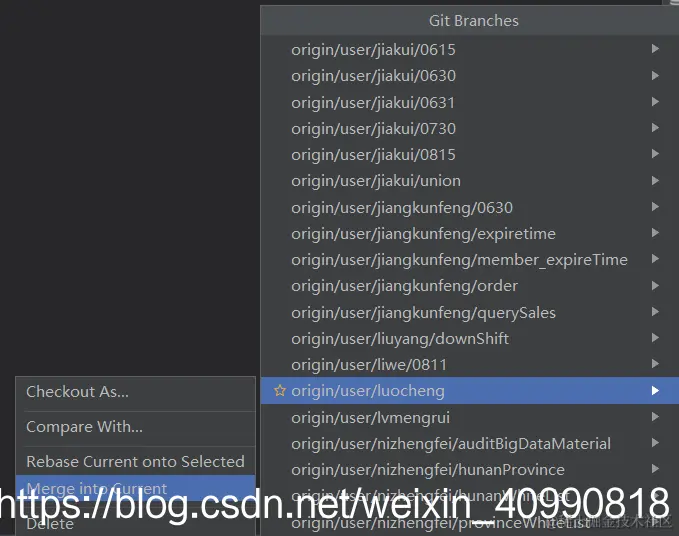Select branch origin/user/nizhengfei/provinceWhiteList
This screenshot has height=536, width=679.
470,523
